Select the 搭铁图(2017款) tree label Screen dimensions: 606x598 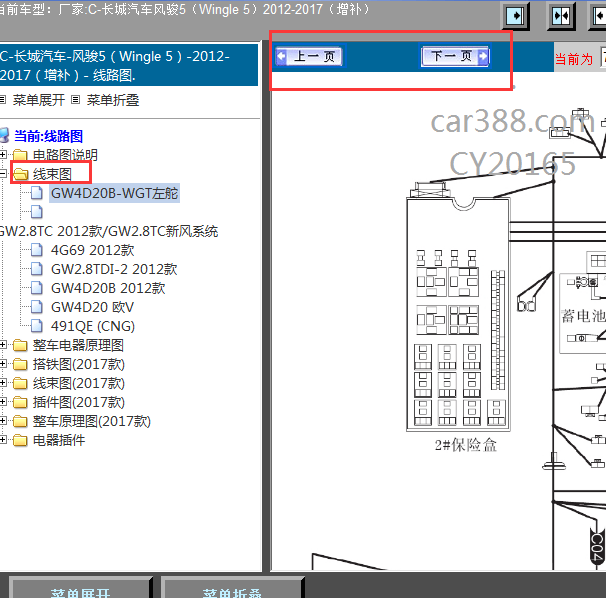(79, 364)
